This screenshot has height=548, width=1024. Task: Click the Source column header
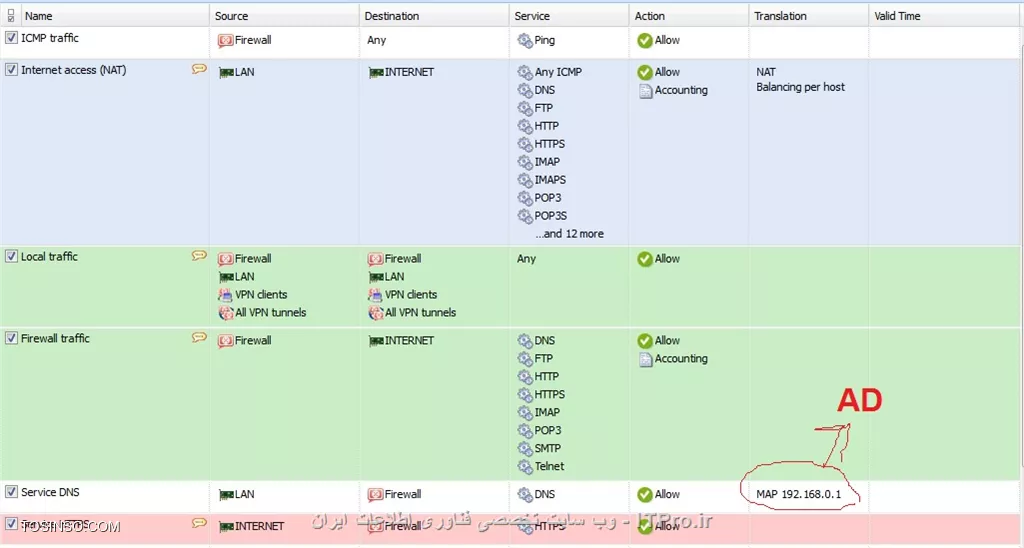(x=284, y=16)
